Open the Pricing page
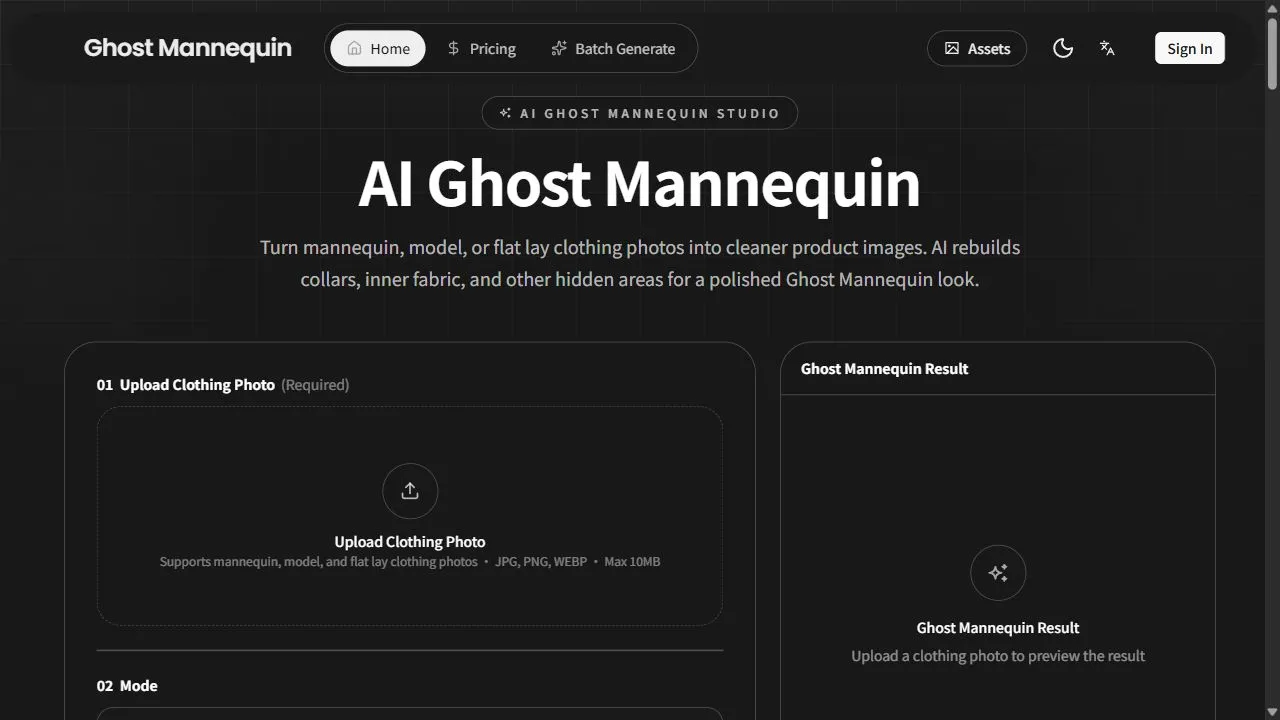 pyautogui.click(x=481, y=48)
